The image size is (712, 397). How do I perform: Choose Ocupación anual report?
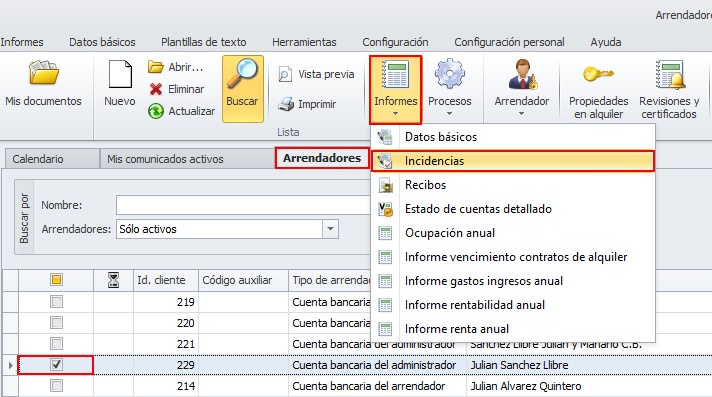point(513,233)
